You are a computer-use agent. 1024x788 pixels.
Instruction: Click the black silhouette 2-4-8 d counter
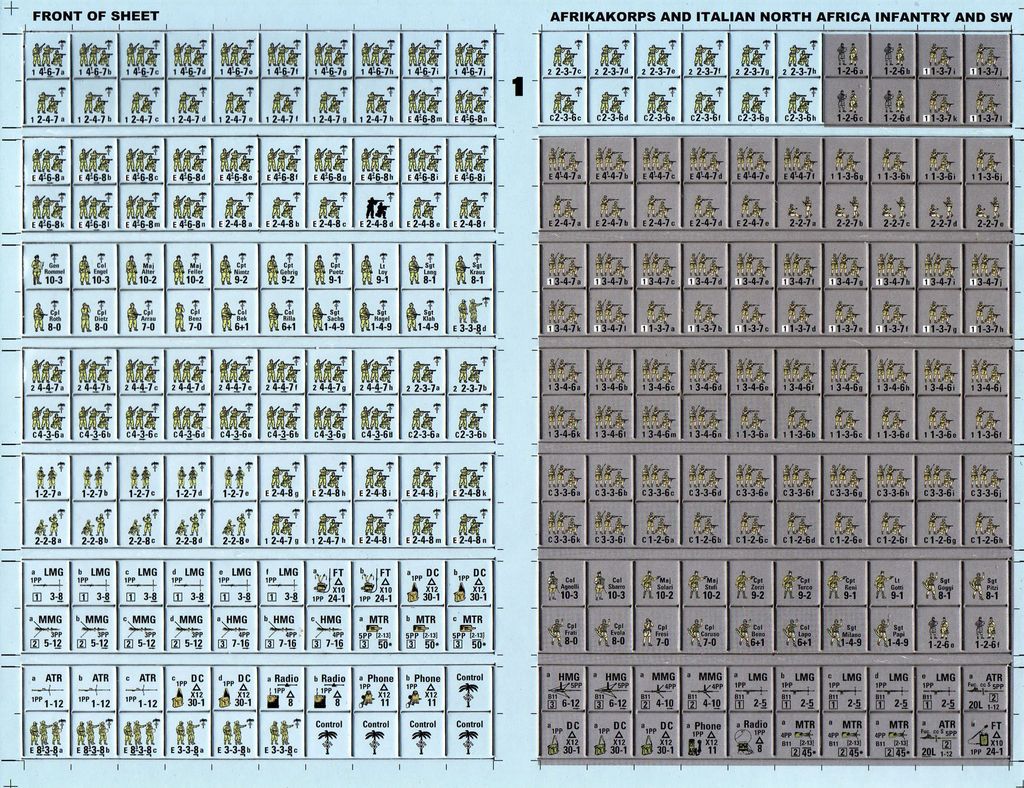377,209
